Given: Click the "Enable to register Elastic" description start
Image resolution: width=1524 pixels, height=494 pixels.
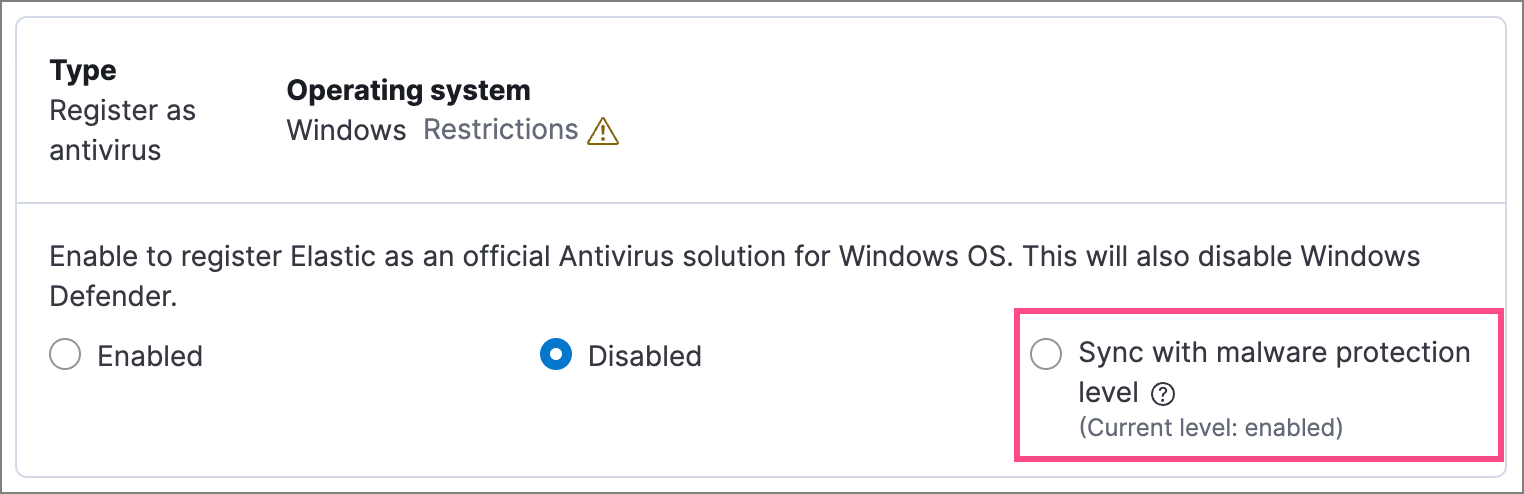Looking at the screenshot, I should click(x=160, y=256).
